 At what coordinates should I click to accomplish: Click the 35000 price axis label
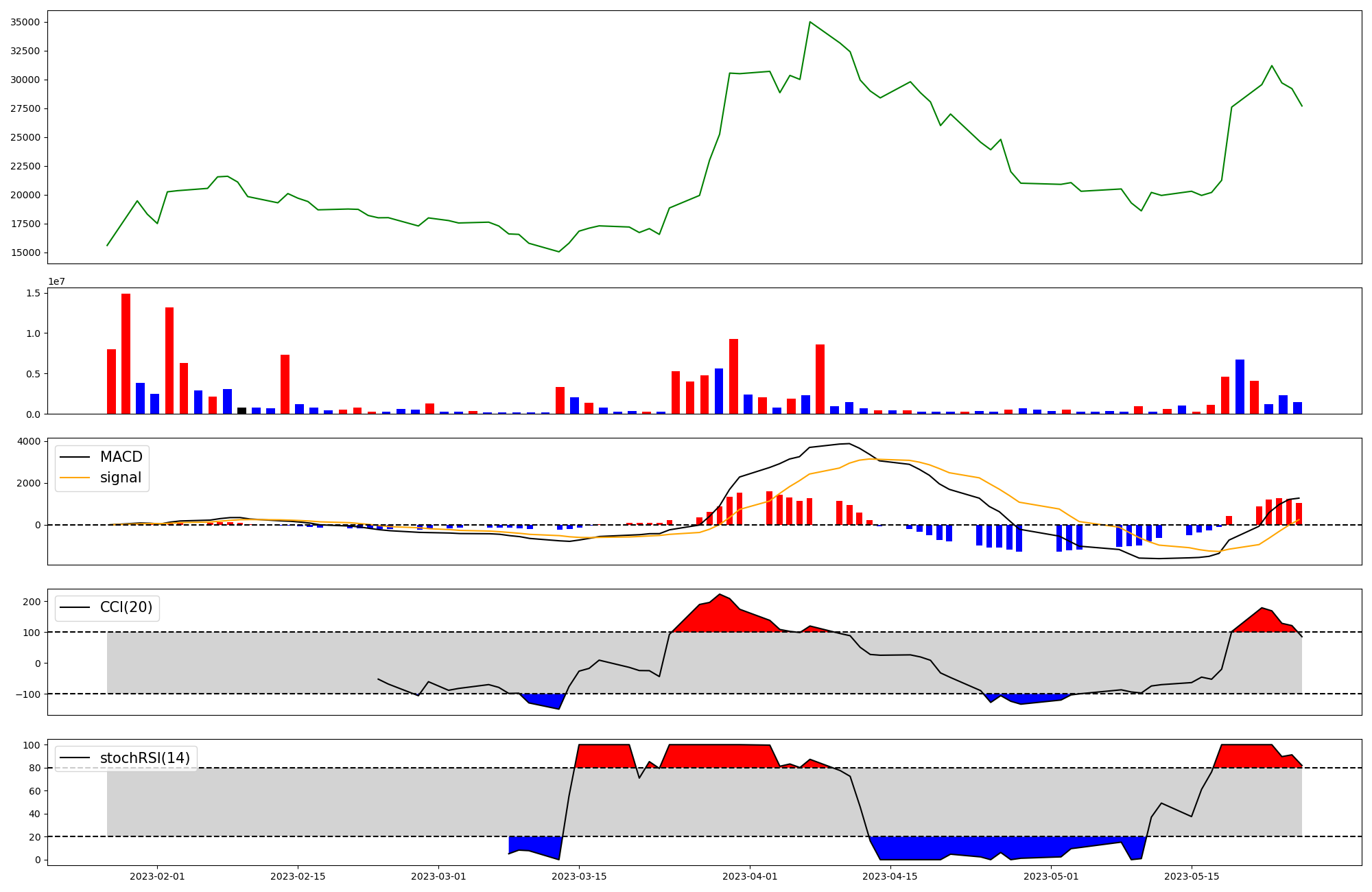(25, 22)
